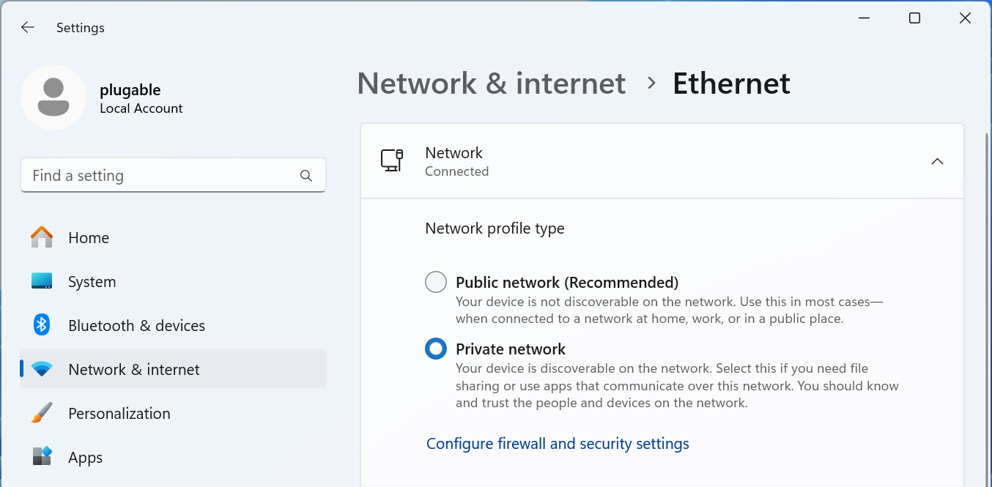The height and width of the screenshot is (487, 992).
Task: Collapse the Network section chevron
Action: pyautogui.click(x=937, y=161)
